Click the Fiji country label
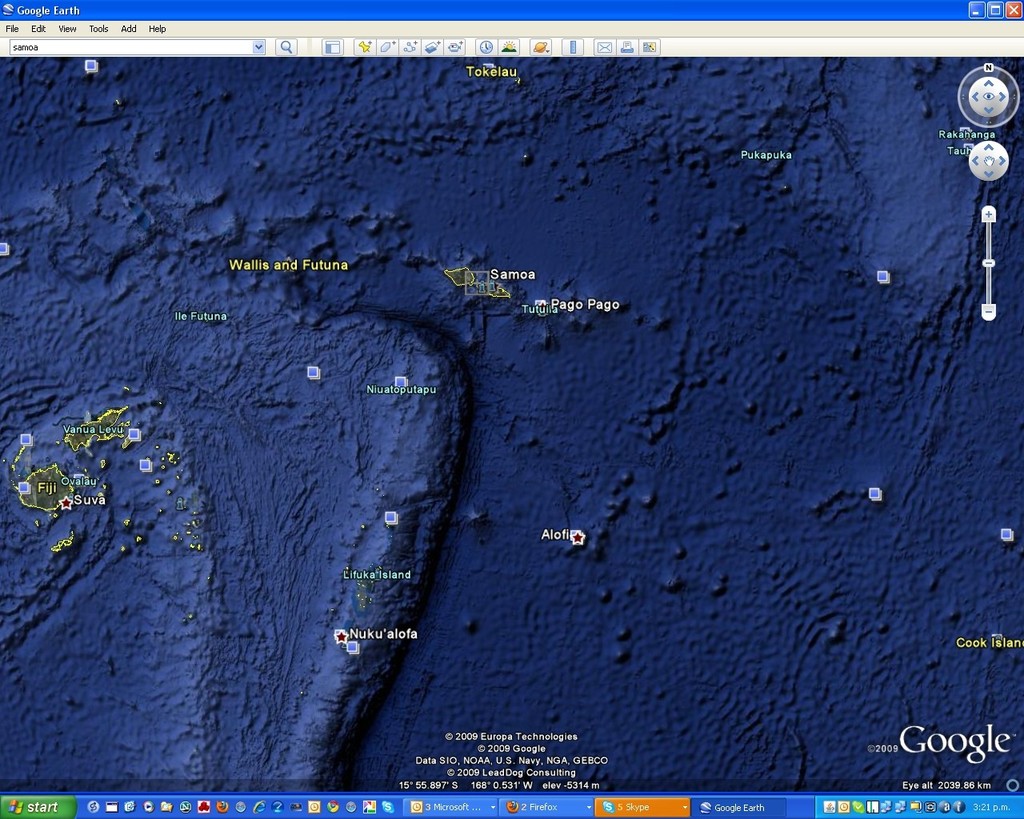 pyautogui.click(x=48, y=488)
